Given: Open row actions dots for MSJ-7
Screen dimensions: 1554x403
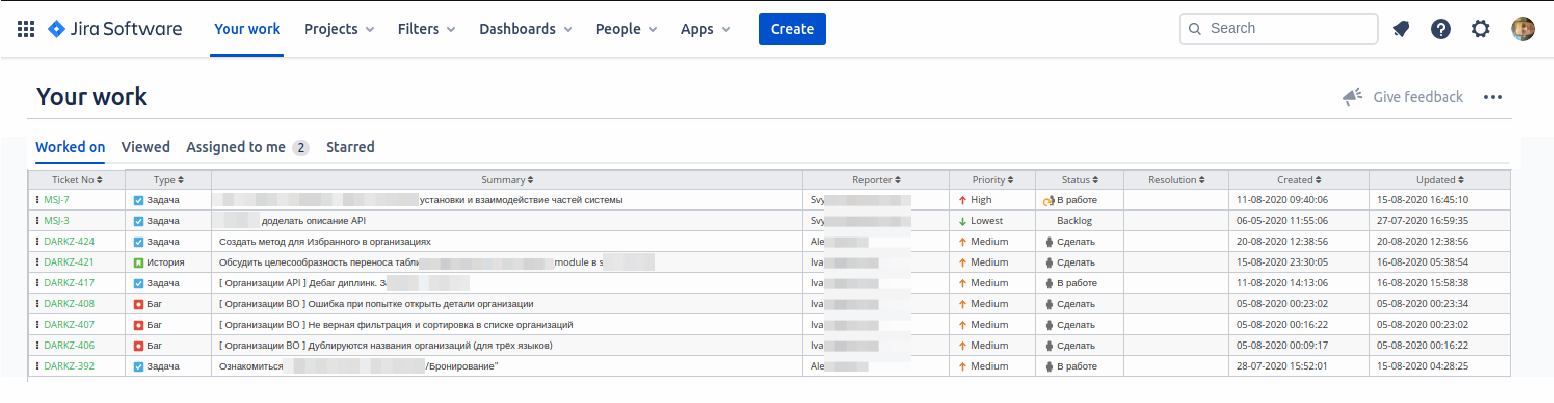Looking at the screenshot, I should 37,200.
